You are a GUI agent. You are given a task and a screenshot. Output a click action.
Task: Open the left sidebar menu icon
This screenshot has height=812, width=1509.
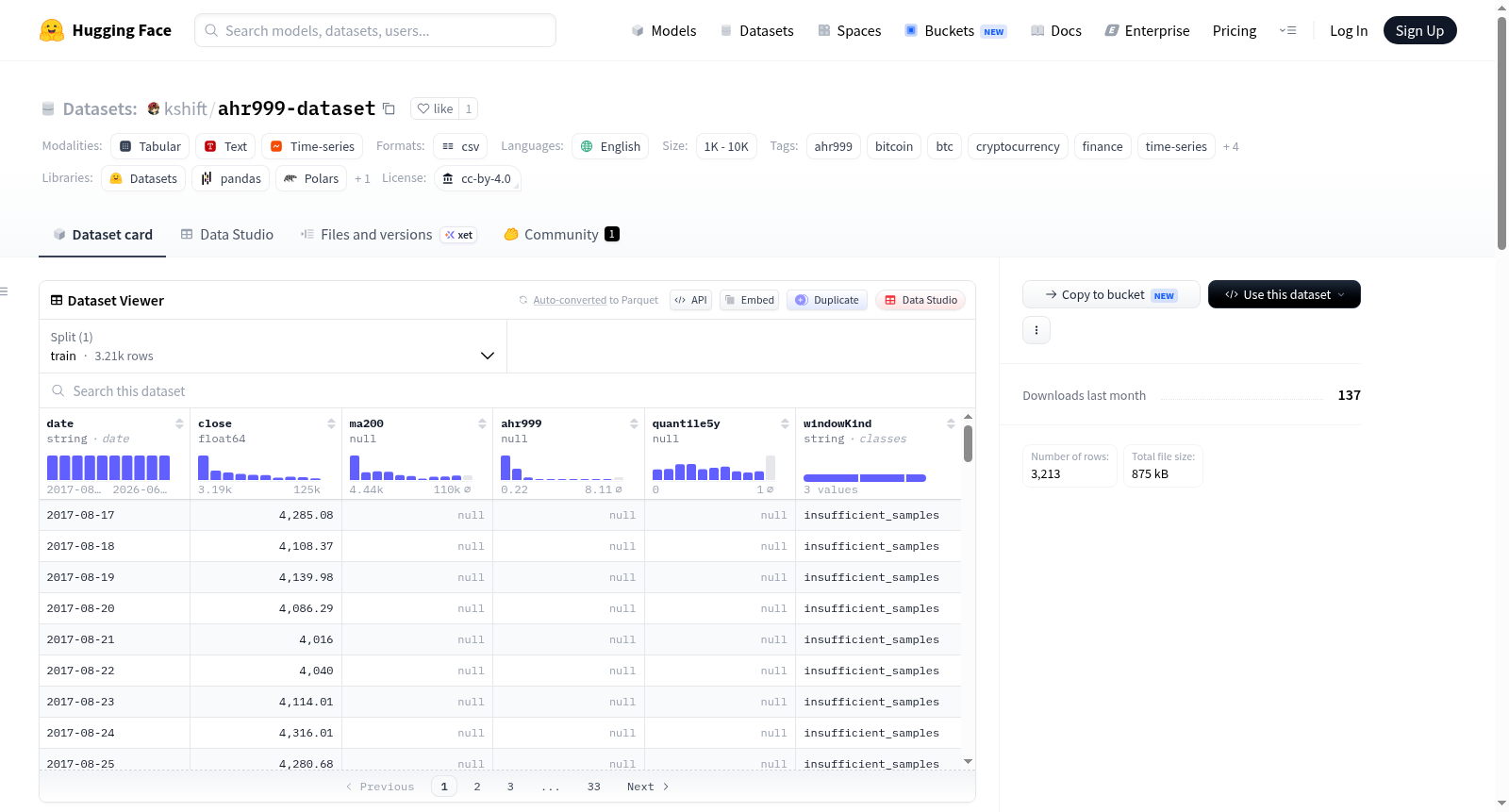pos(5,291)
